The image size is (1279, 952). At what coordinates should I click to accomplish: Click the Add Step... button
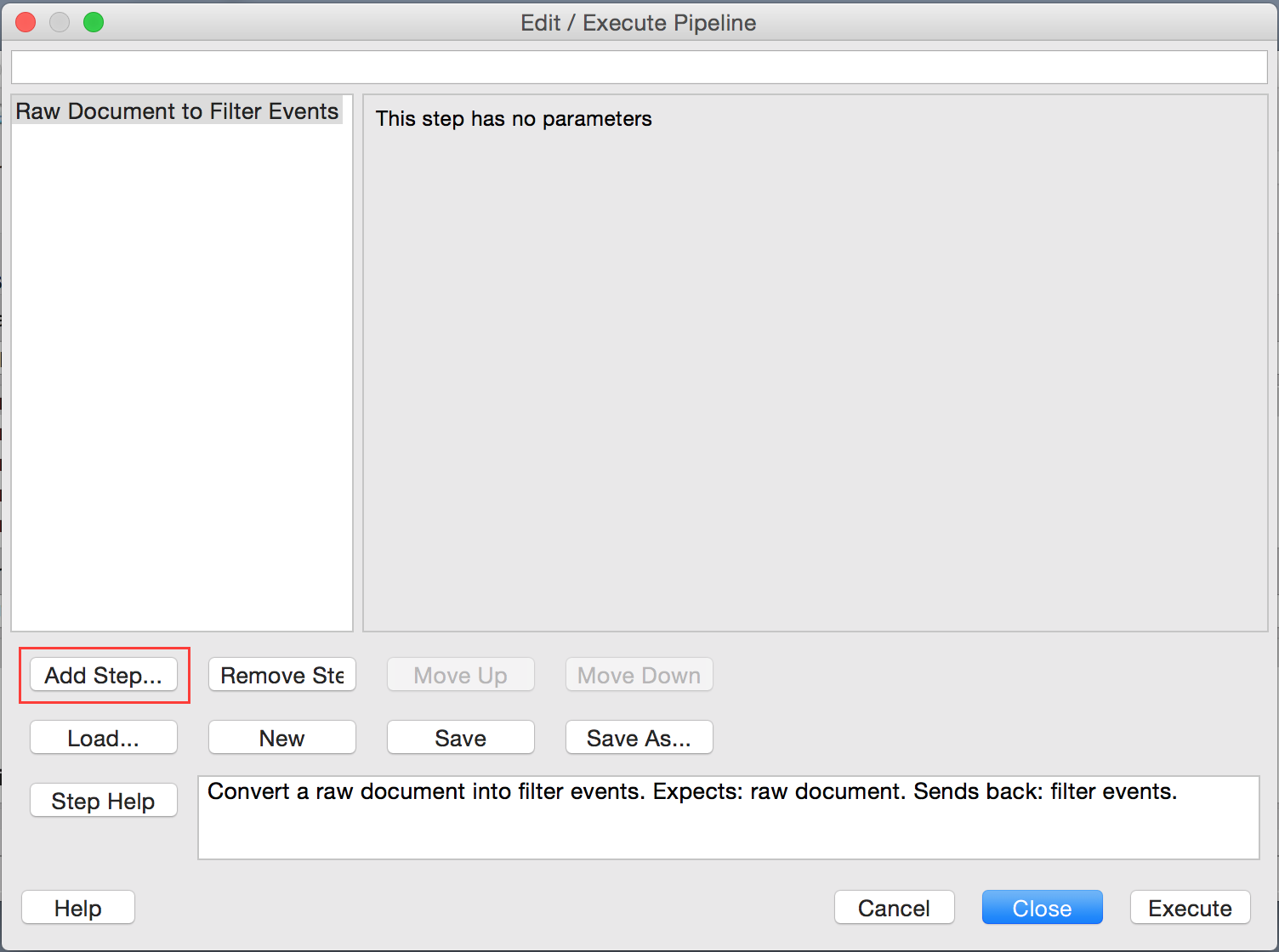(103, 675)
